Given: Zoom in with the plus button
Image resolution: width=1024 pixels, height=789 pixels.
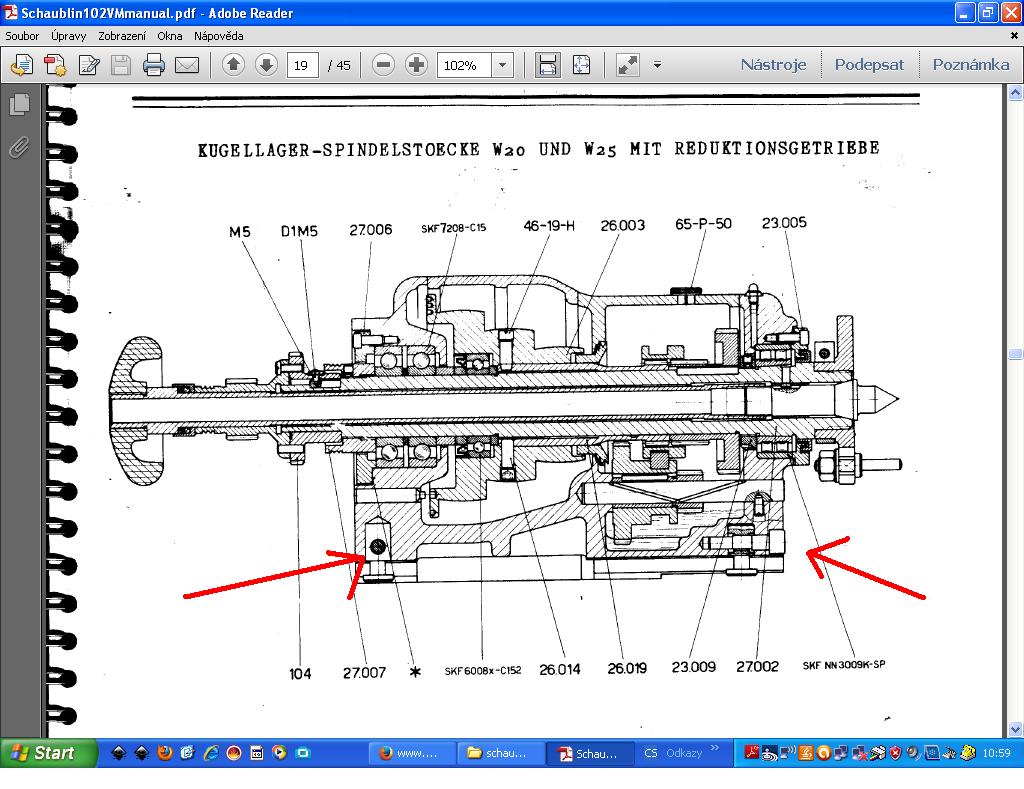Looking at the screenshot, I should click(417, 65).
